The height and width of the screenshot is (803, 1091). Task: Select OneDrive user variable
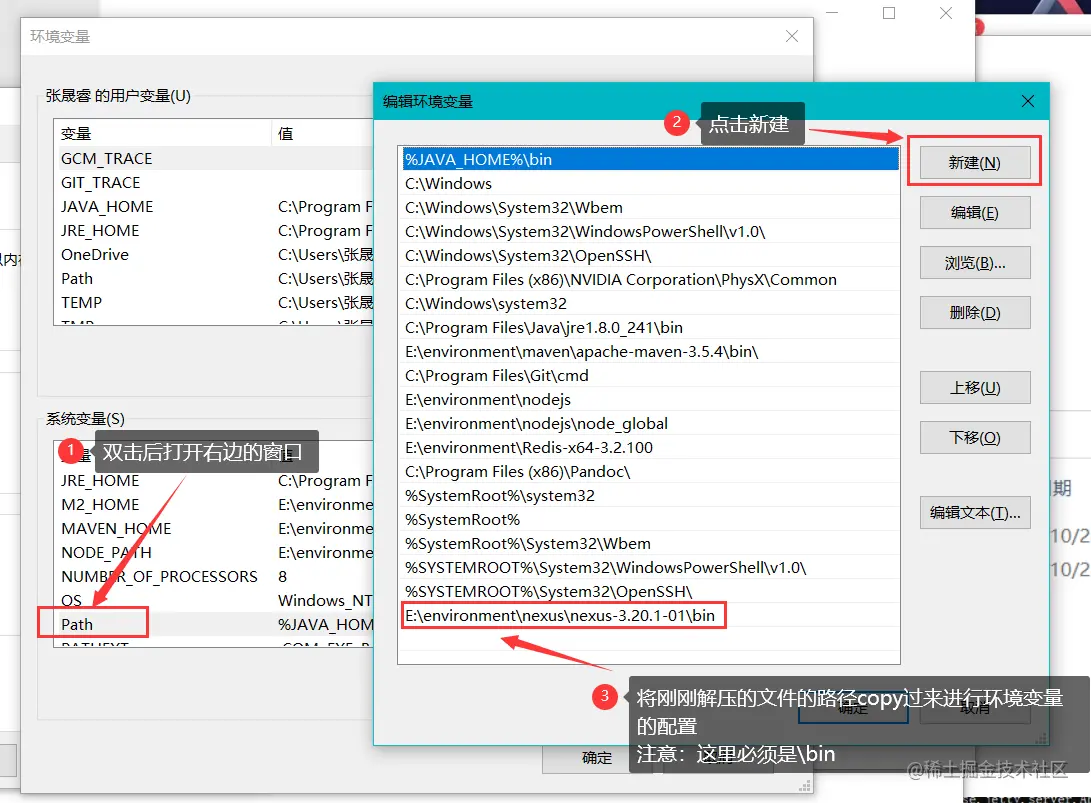tap(214, 255)
